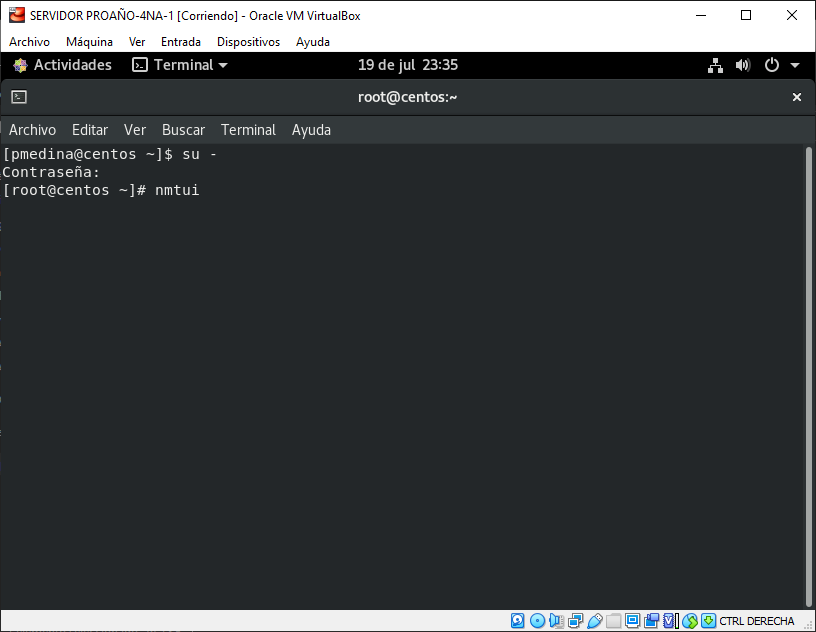Open the terminal Ver menu

tap(135, 130)
